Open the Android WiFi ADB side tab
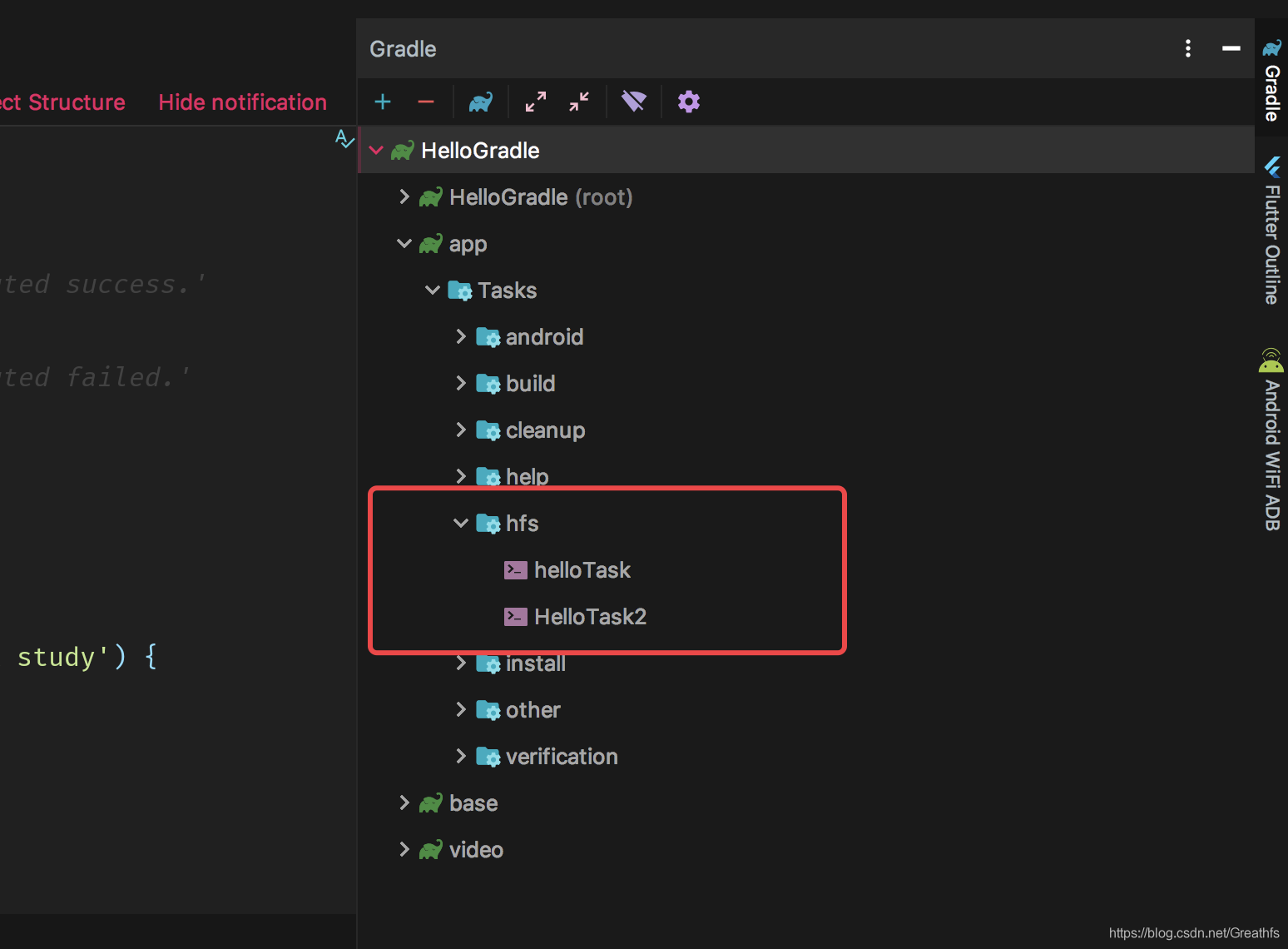Screen dimensions: 1288x949 pyautogui.click(x=1271, y=440)
